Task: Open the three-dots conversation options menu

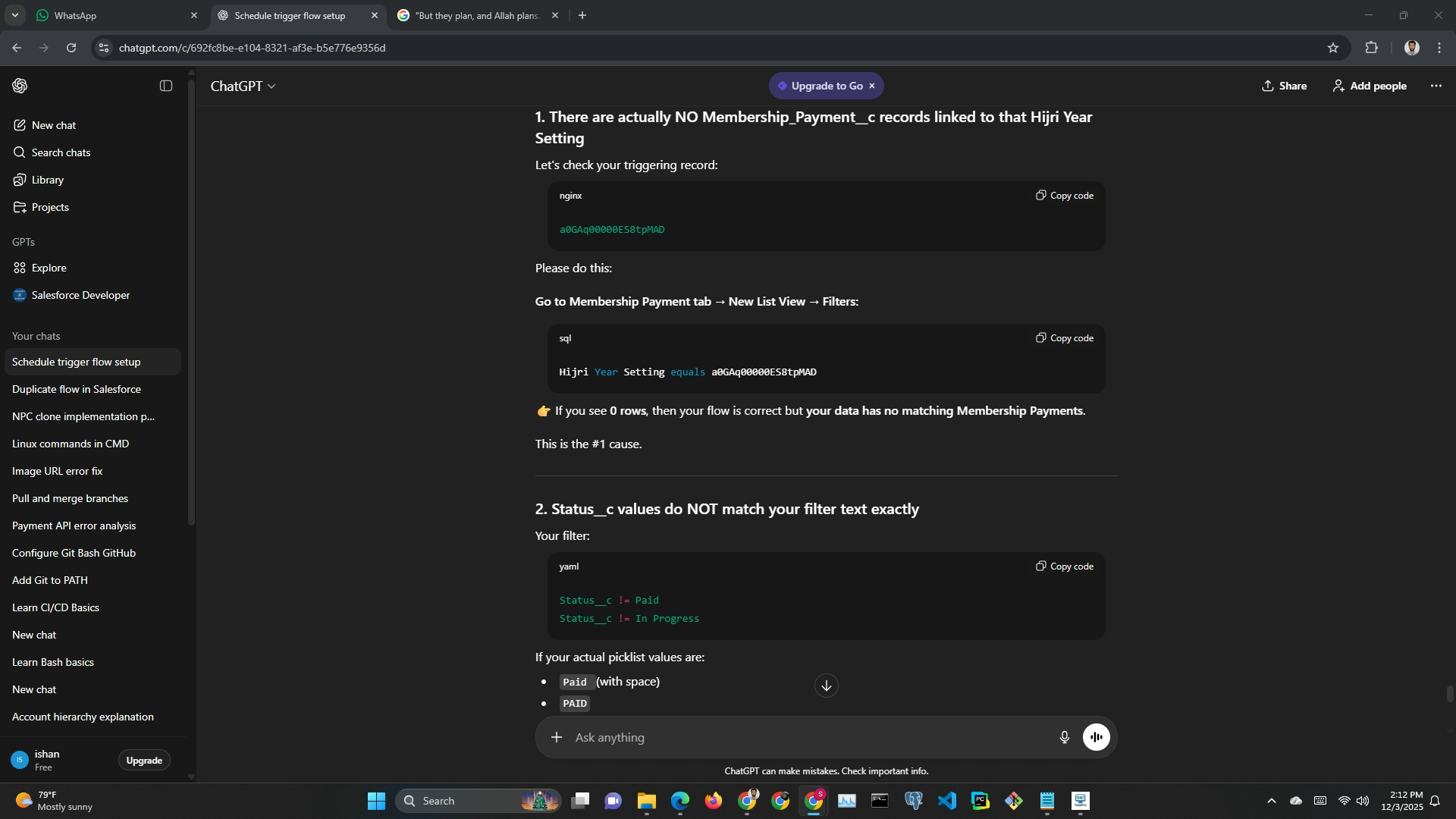Action: click(x=1436, y=86)
